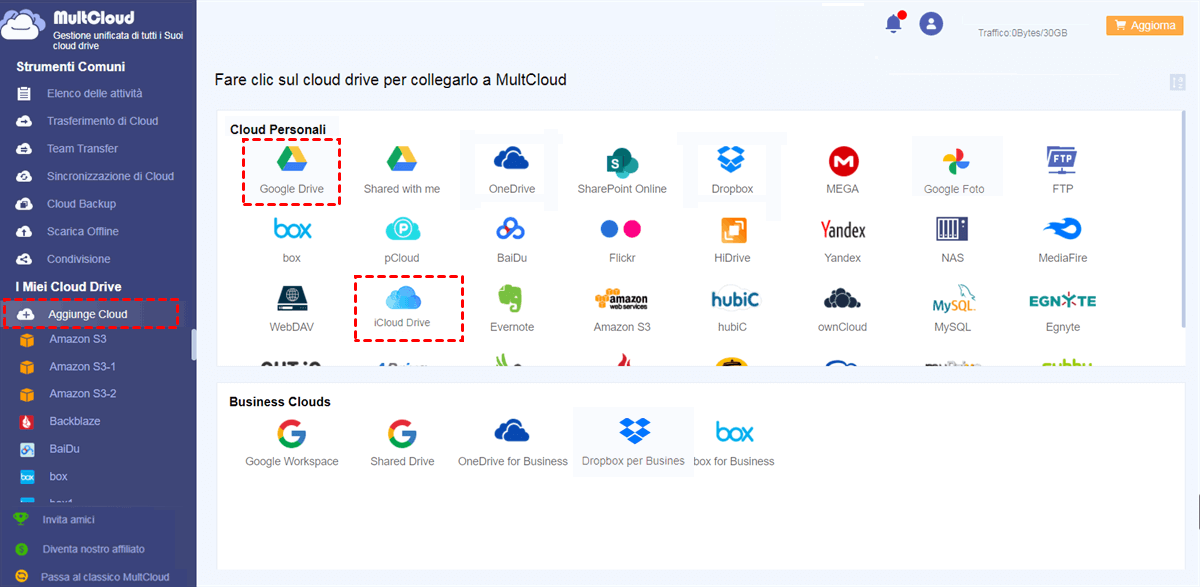The height and width of the screenshot is (587, 1200).
Task: Open Team Transfer section
Action: 82,149
